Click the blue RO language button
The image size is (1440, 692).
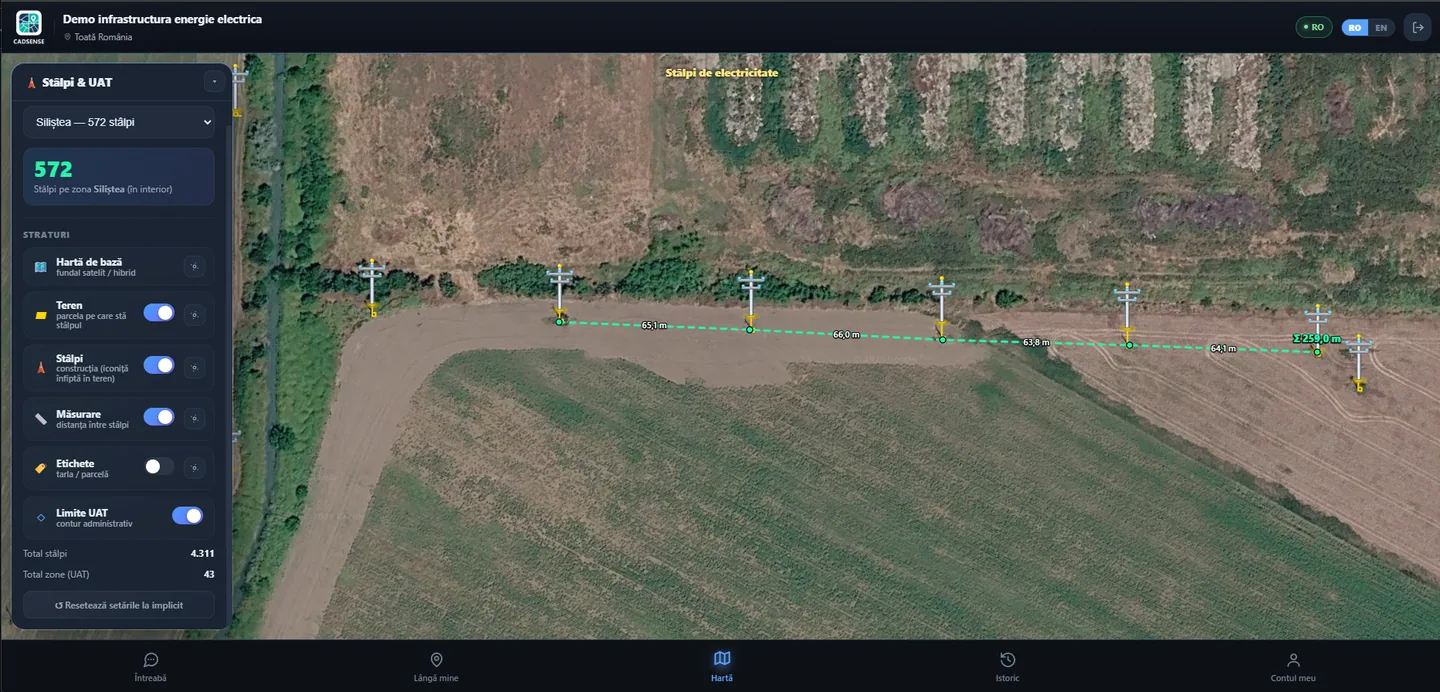point(1355,28)
